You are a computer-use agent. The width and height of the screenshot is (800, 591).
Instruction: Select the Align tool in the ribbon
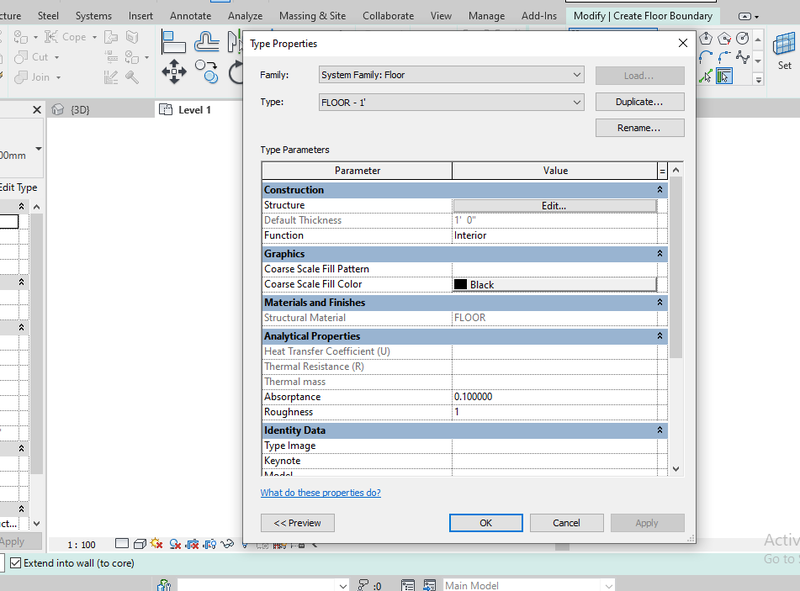[x=173, y=42]
